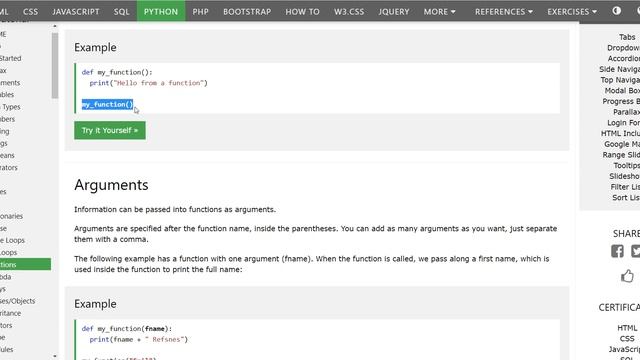640x360 pixels.
Task: Open the CSS tutorial tab
Action: 30,11
